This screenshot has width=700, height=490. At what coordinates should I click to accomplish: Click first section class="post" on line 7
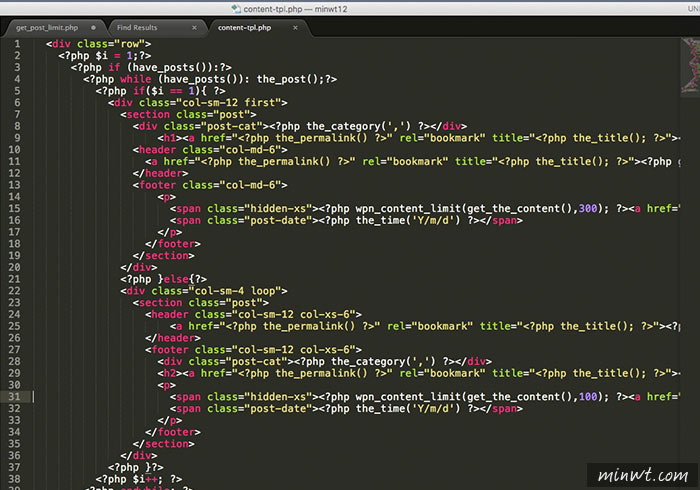pyautogui.click(x=188, y=114)
